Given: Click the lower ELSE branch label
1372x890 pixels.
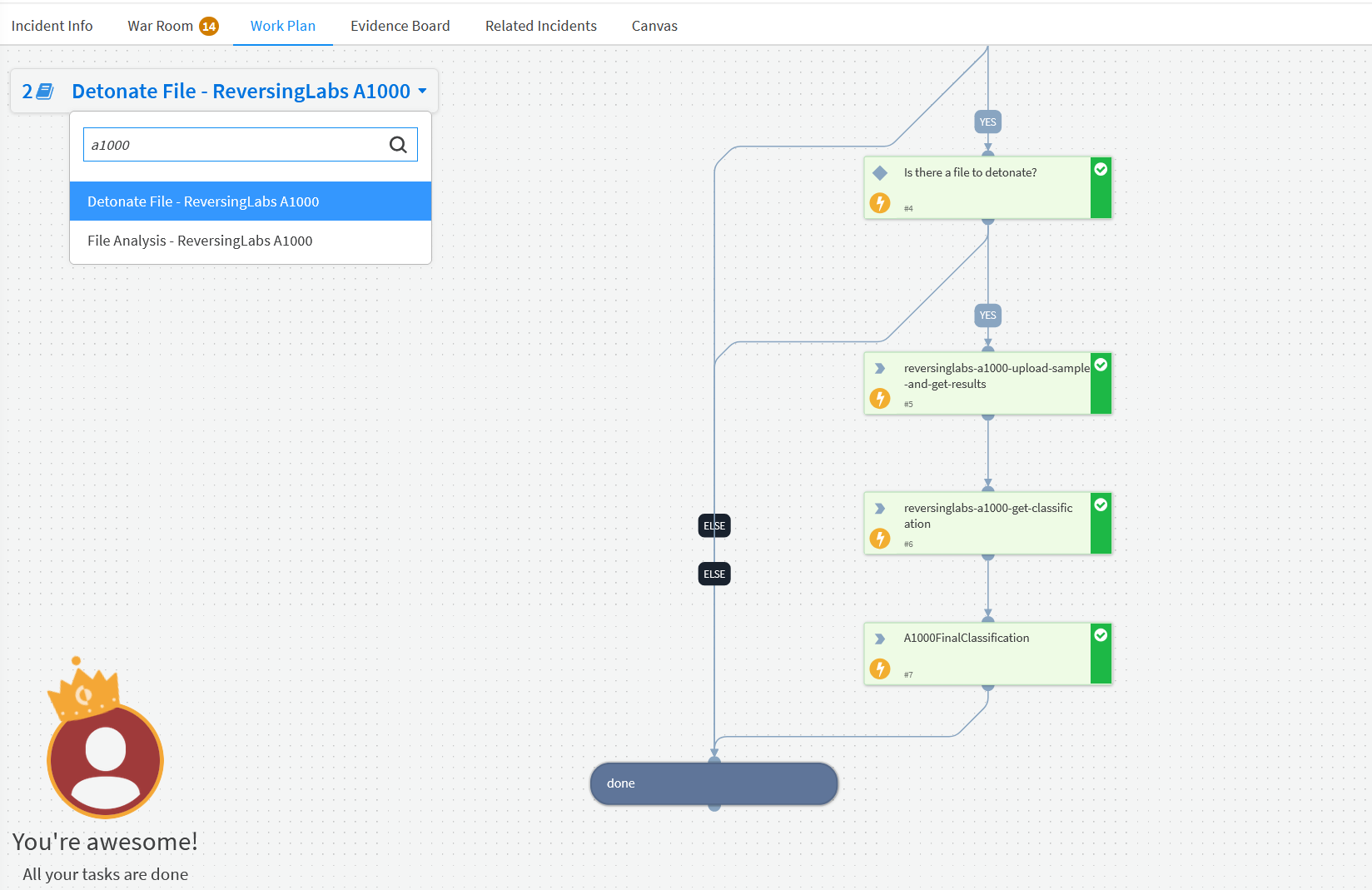Looking at the screenshot, I should [714, 574].
